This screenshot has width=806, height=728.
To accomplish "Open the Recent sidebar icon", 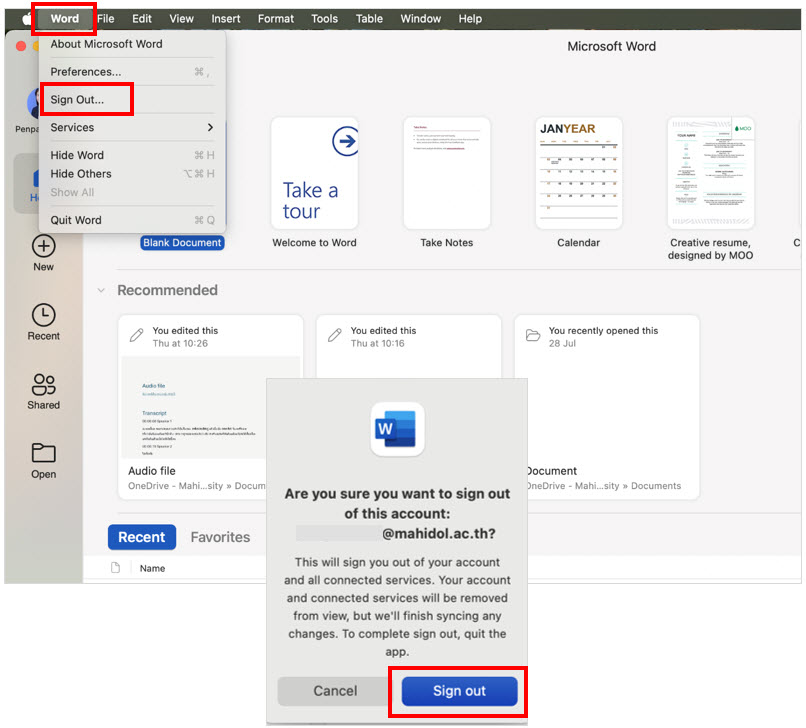I will [43, 316].
